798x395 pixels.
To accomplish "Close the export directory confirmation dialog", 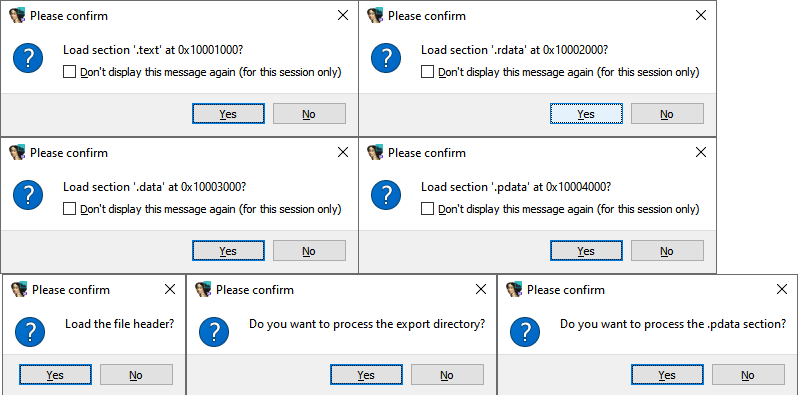I will point(480,290).
